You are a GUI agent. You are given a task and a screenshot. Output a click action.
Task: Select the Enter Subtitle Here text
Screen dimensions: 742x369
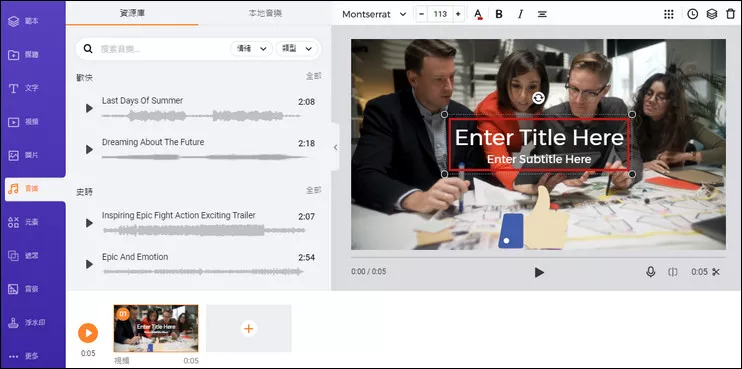pyautogui.click(x=539, y=159)
